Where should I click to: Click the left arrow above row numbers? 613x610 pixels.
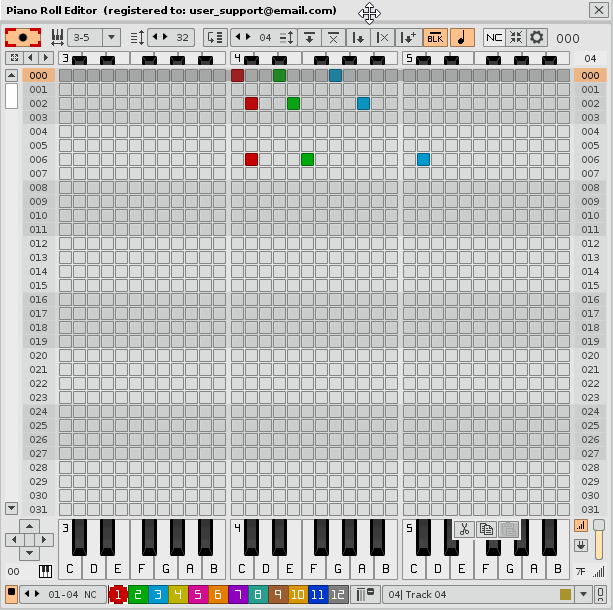click(30, 58)
